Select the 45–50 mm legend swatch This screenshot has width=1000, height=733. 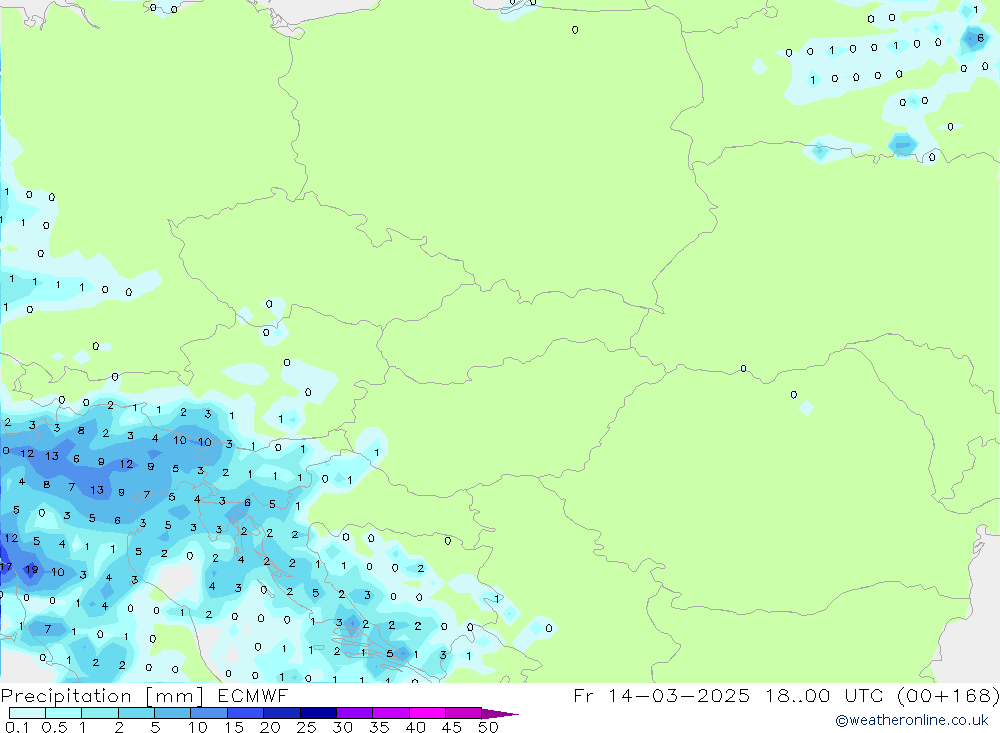coord(464,713)
